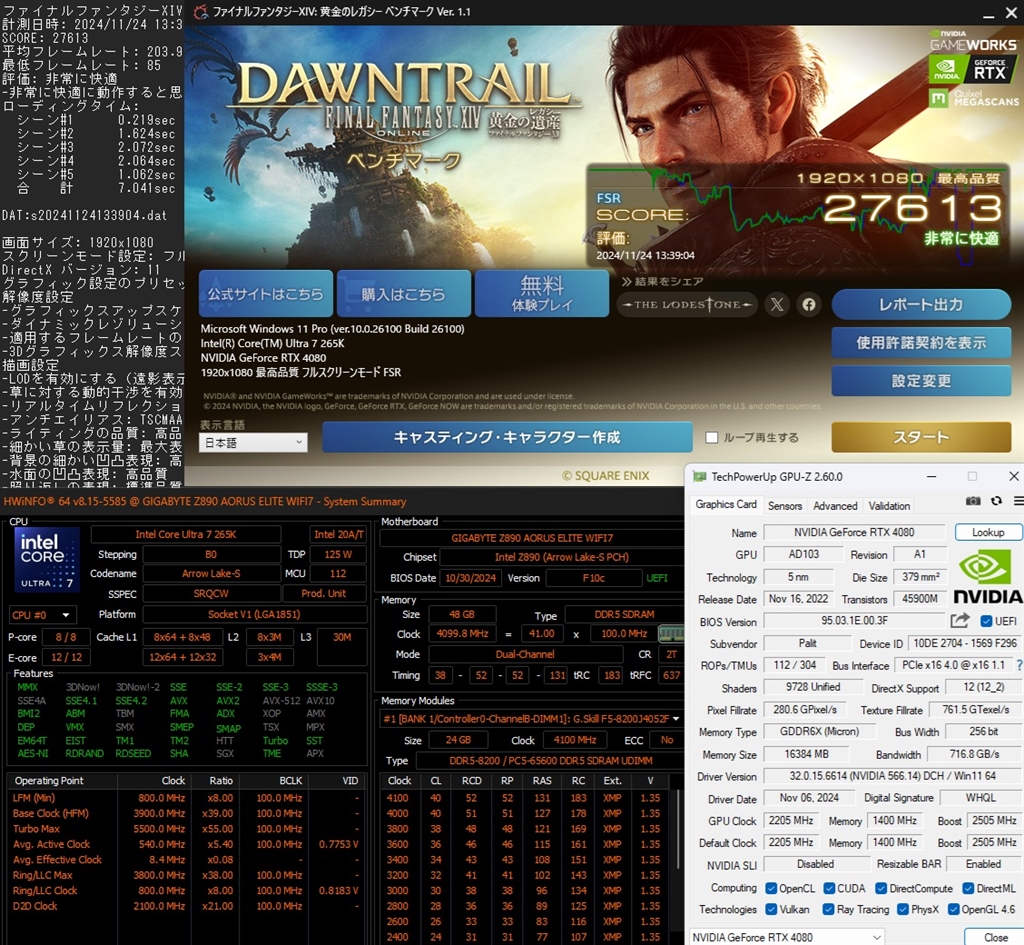Click the Intel Core Ultra 7 265K CPU name
Screen dimensions: 1024x945
(185, 534)
